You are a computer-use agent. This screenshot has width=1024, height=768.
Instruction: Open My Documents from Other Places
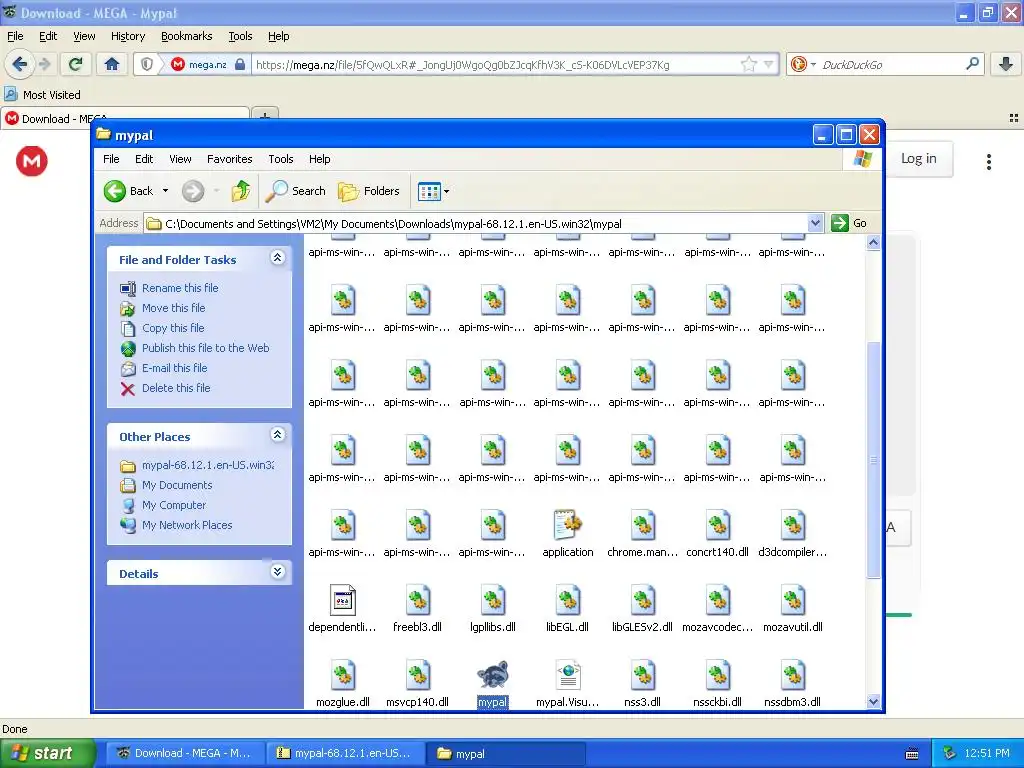pos(177,485)
